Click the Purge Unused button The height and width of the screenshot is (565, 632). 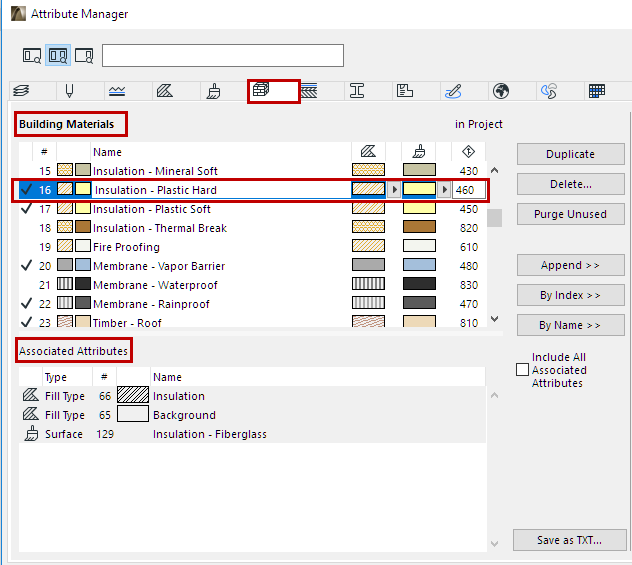pos(570,214)
